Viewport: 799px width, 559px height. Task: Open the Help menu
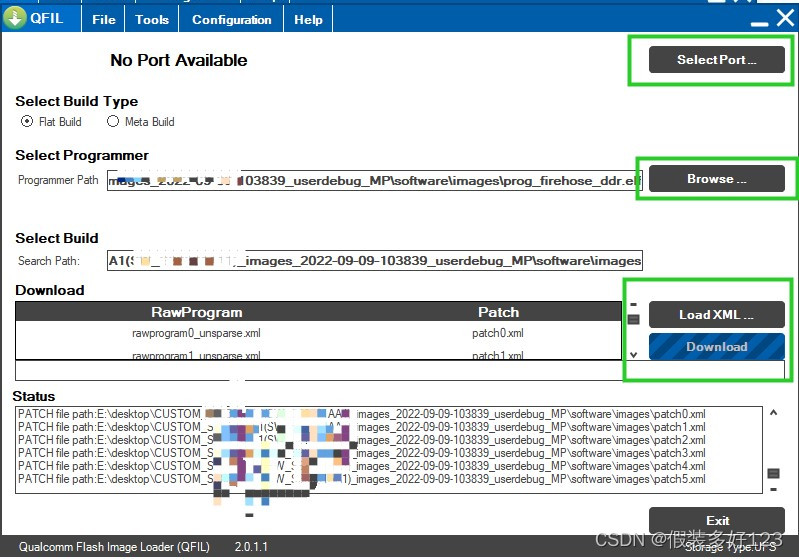(308, 19)
